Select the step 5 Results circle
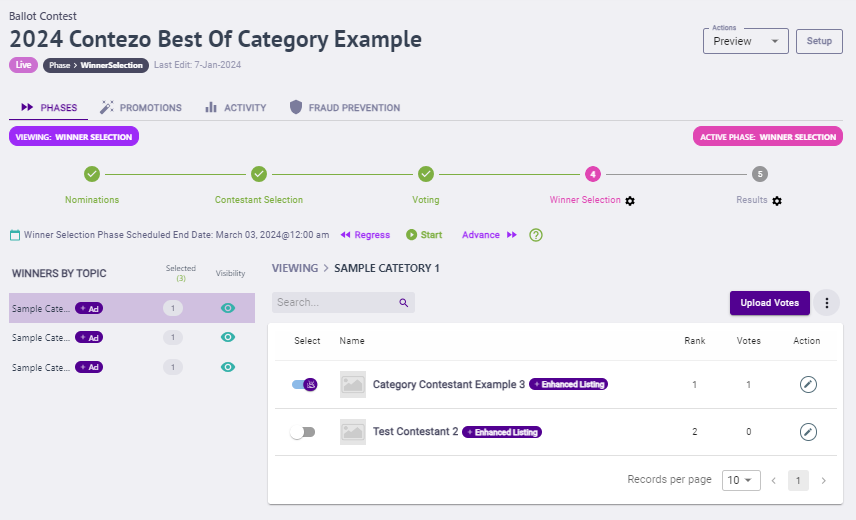This screenshot has width=856, height=520. pos(760,174)
